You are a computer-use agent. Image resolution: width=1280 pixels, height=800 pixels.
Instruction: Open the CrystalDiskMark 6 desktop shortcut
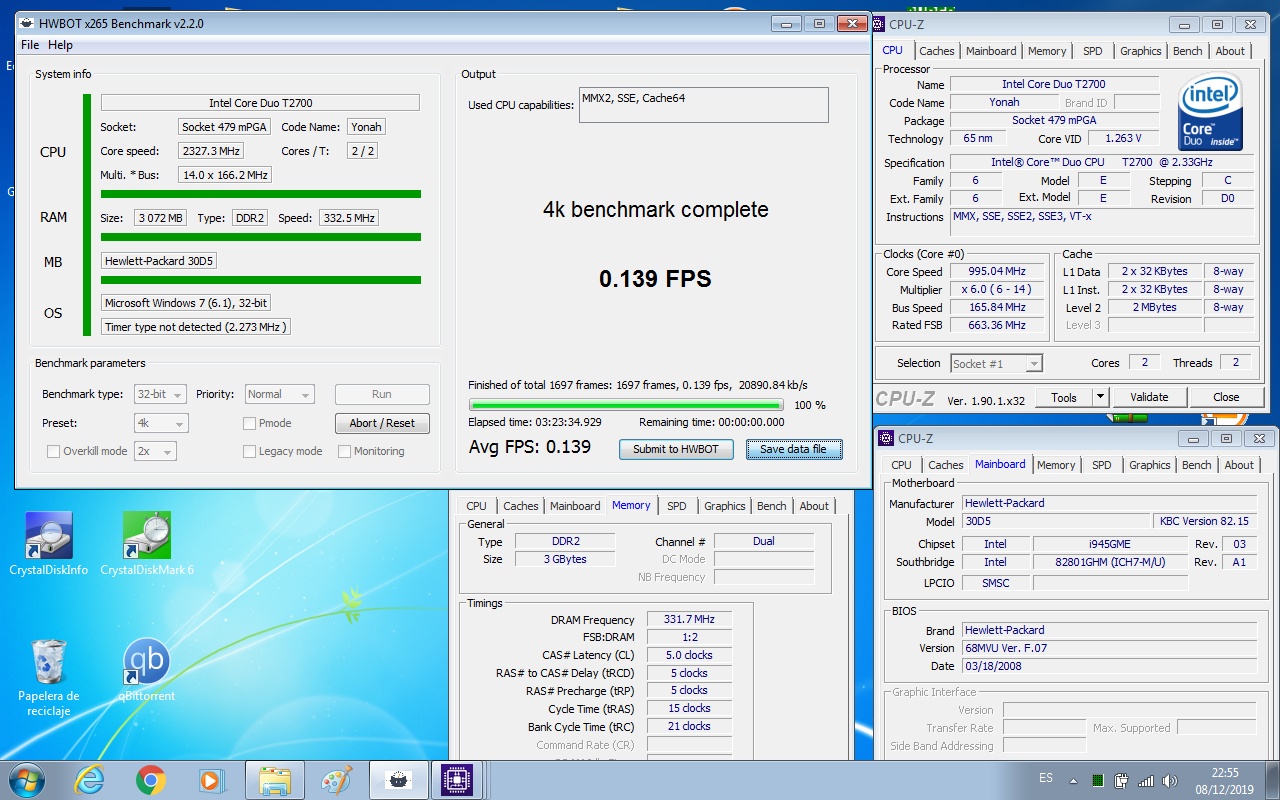tap(147, 544)
